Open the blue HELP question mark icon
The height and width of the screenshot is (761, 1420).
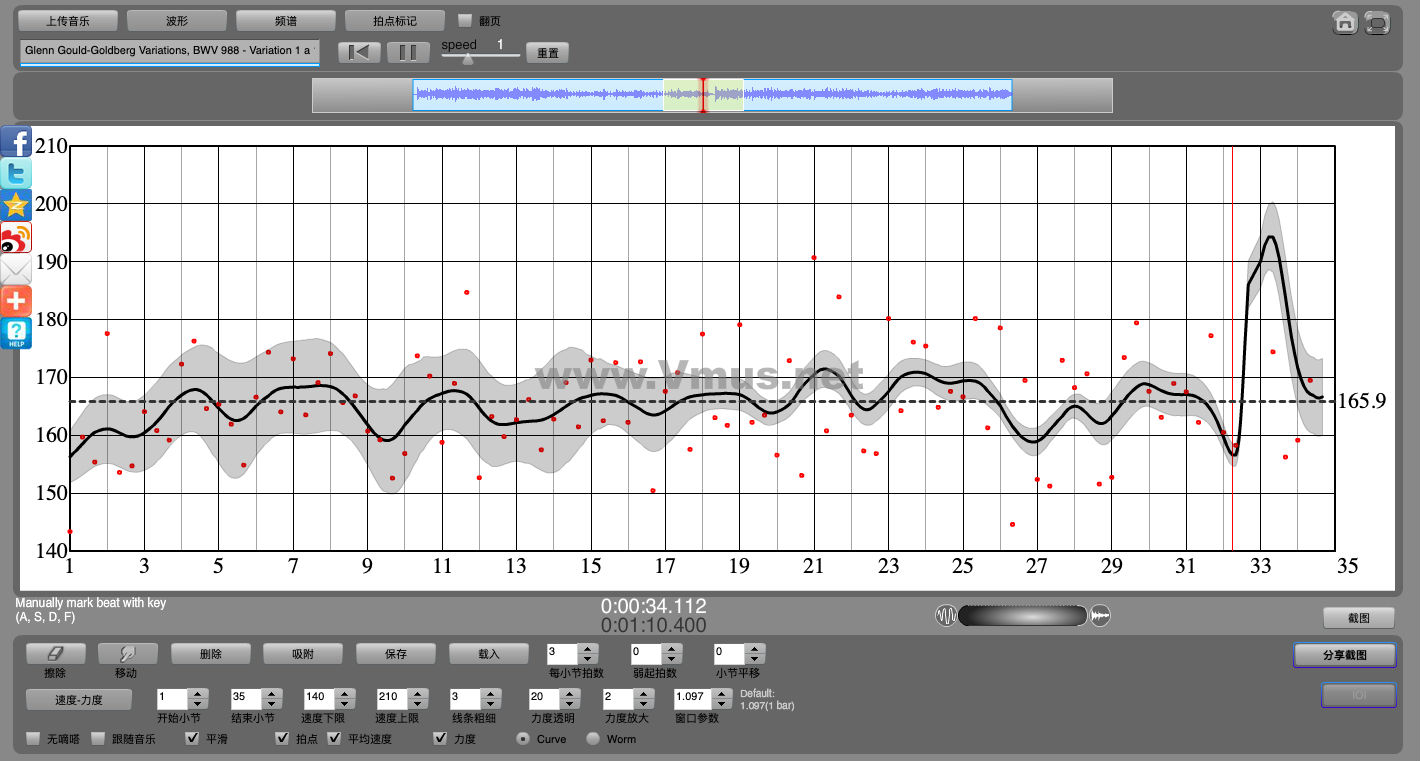pos(16,333)
